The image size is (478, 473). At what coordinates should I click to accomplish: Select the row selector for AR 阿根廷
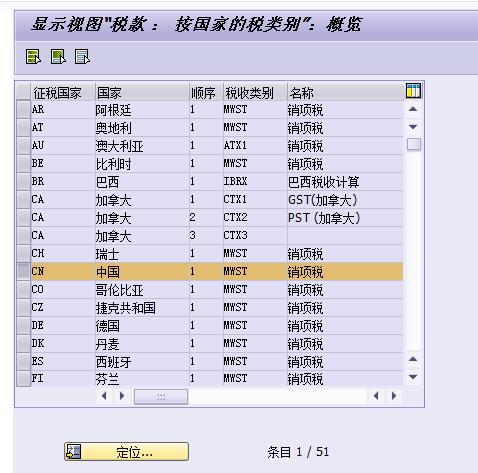click(23, 109)
